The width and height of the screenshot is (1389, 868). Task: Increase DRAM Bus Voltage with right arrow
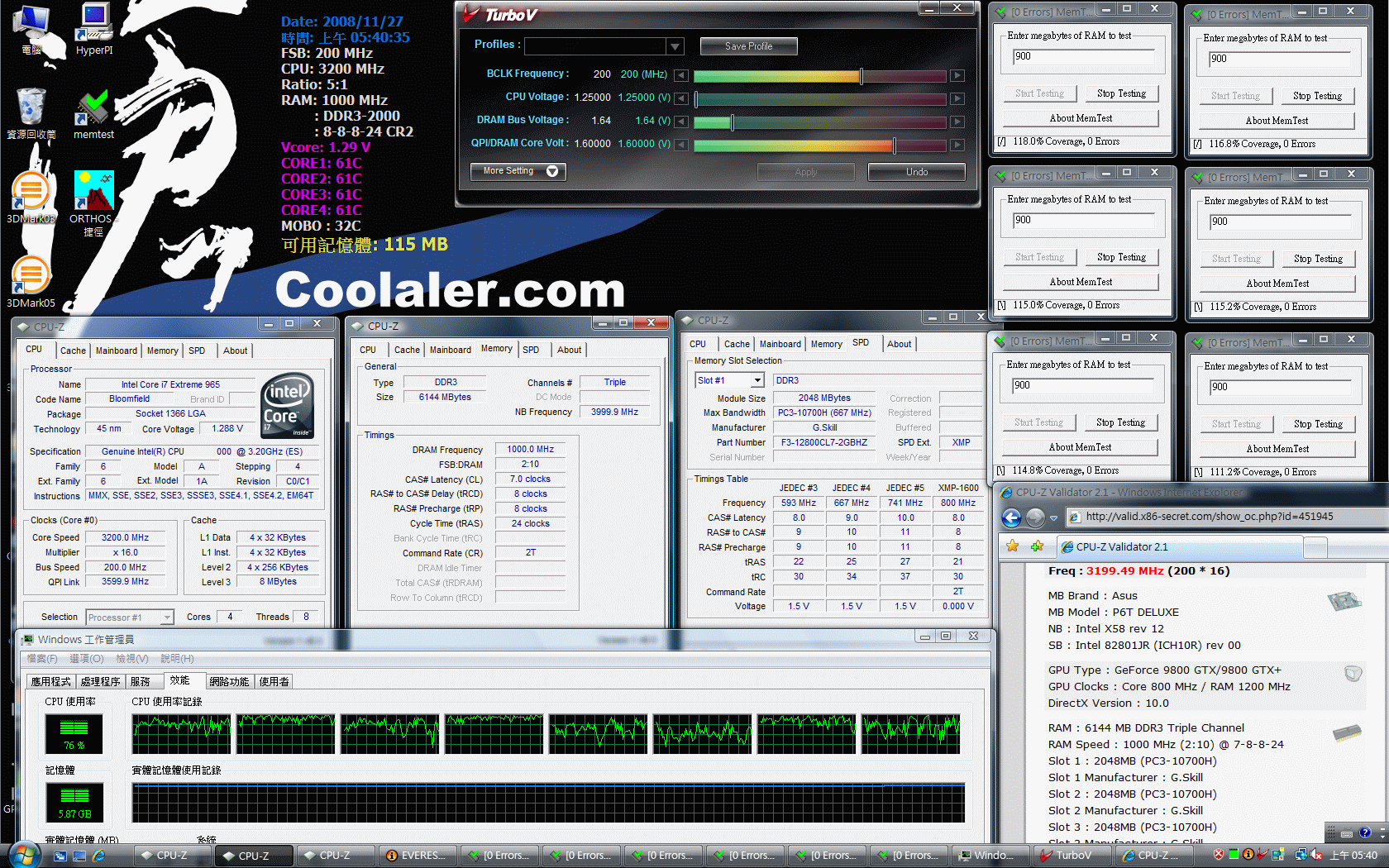[x=957, y=122]
